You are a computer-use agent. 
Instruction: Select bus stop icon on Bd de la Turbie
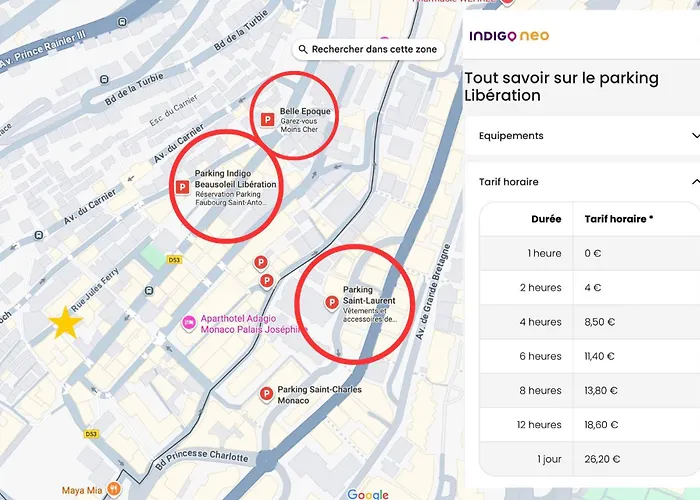[x=104, y=79]
